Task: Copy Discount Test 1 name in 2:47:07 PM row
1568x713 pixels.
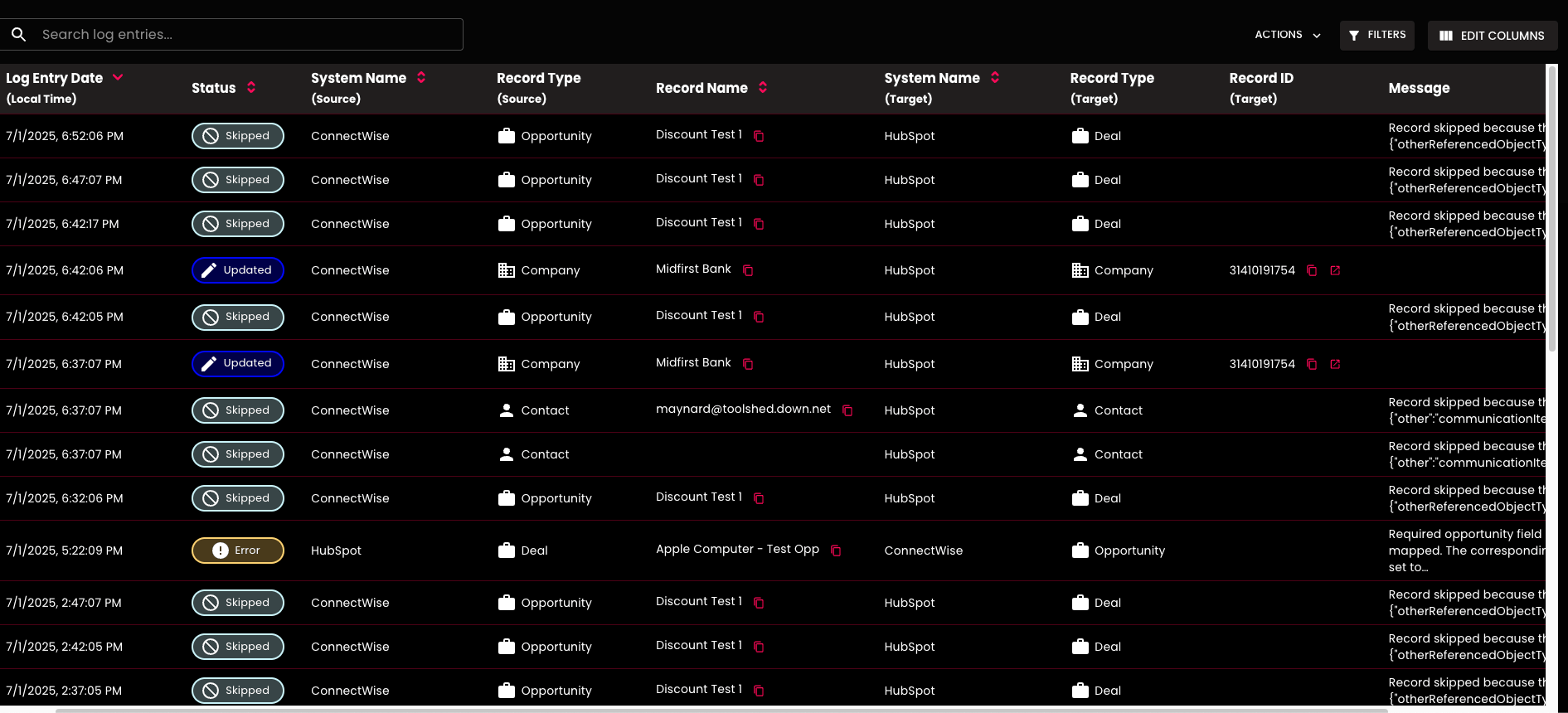Action: pyautogui.click(x=759, y=603)
